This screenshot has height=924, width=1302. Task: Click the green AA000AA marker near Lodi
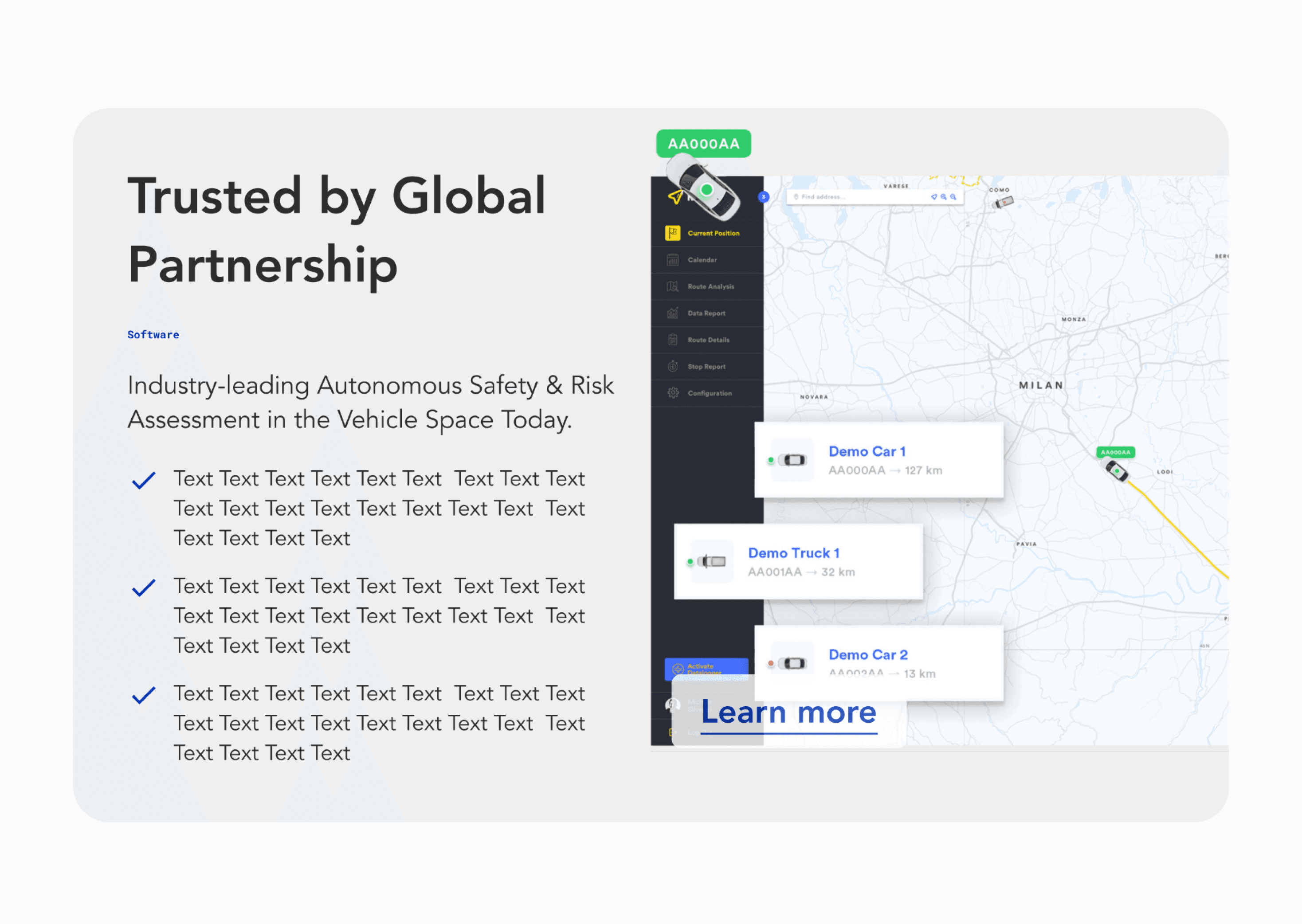point(1115,453)
